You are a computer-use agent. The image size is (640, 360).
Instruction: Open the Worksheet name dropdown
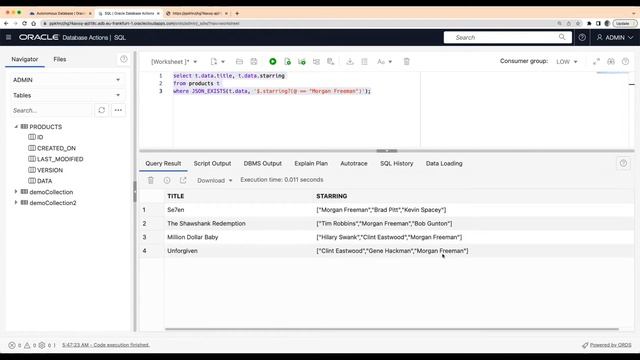point(174,62)
